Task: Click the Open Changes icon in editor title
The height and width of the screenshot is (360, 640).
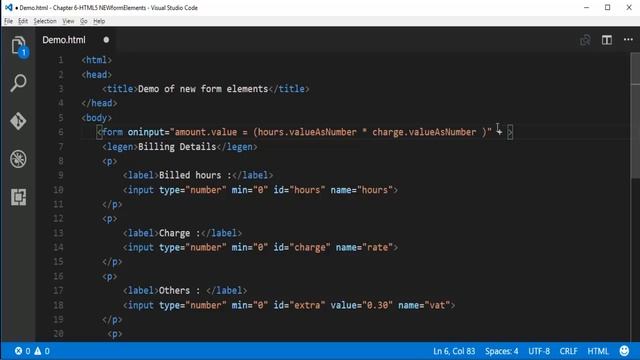Action: (x=585, y=40)
